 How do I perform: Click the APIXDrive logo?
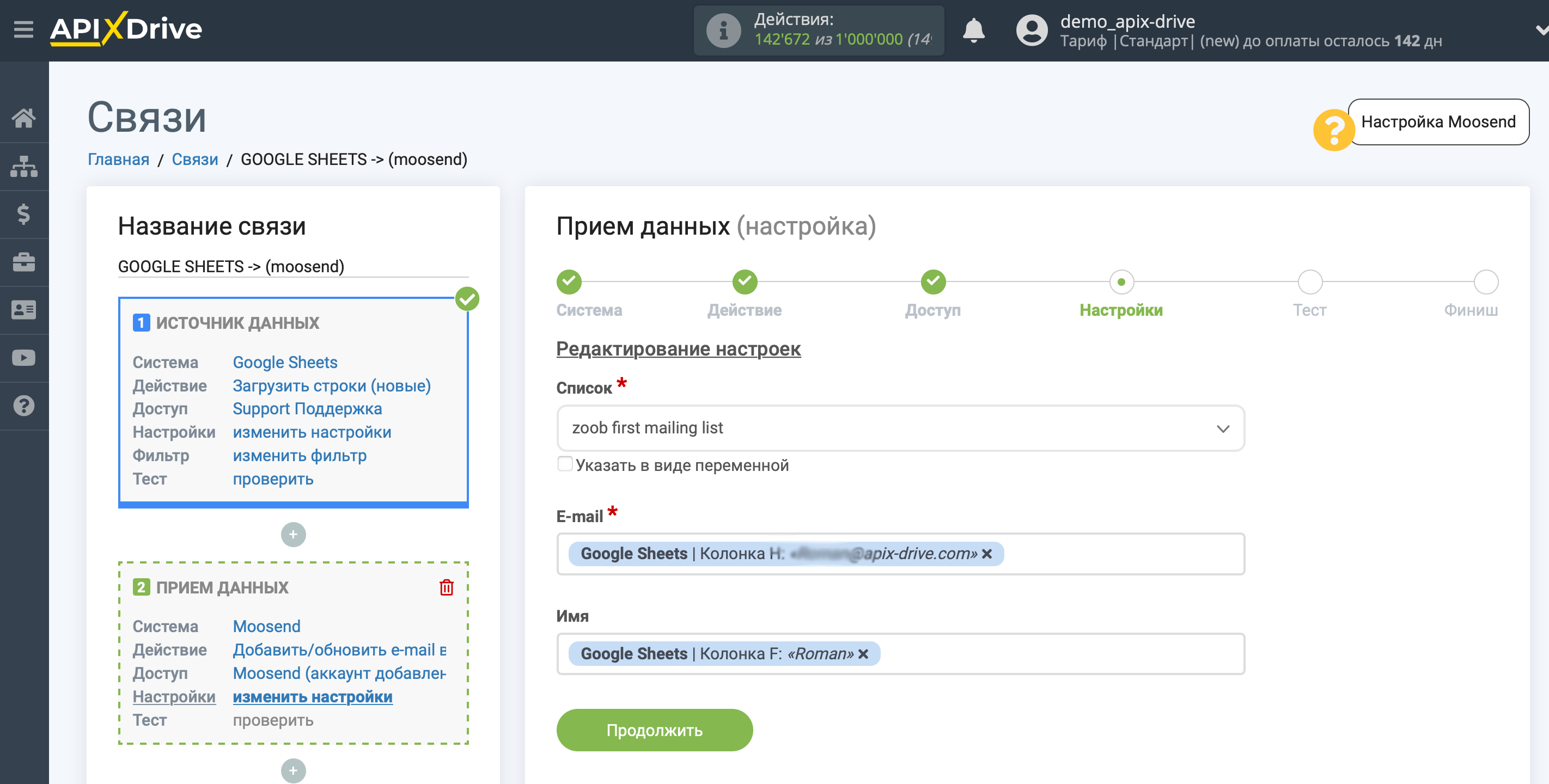[x=126, y=29]
